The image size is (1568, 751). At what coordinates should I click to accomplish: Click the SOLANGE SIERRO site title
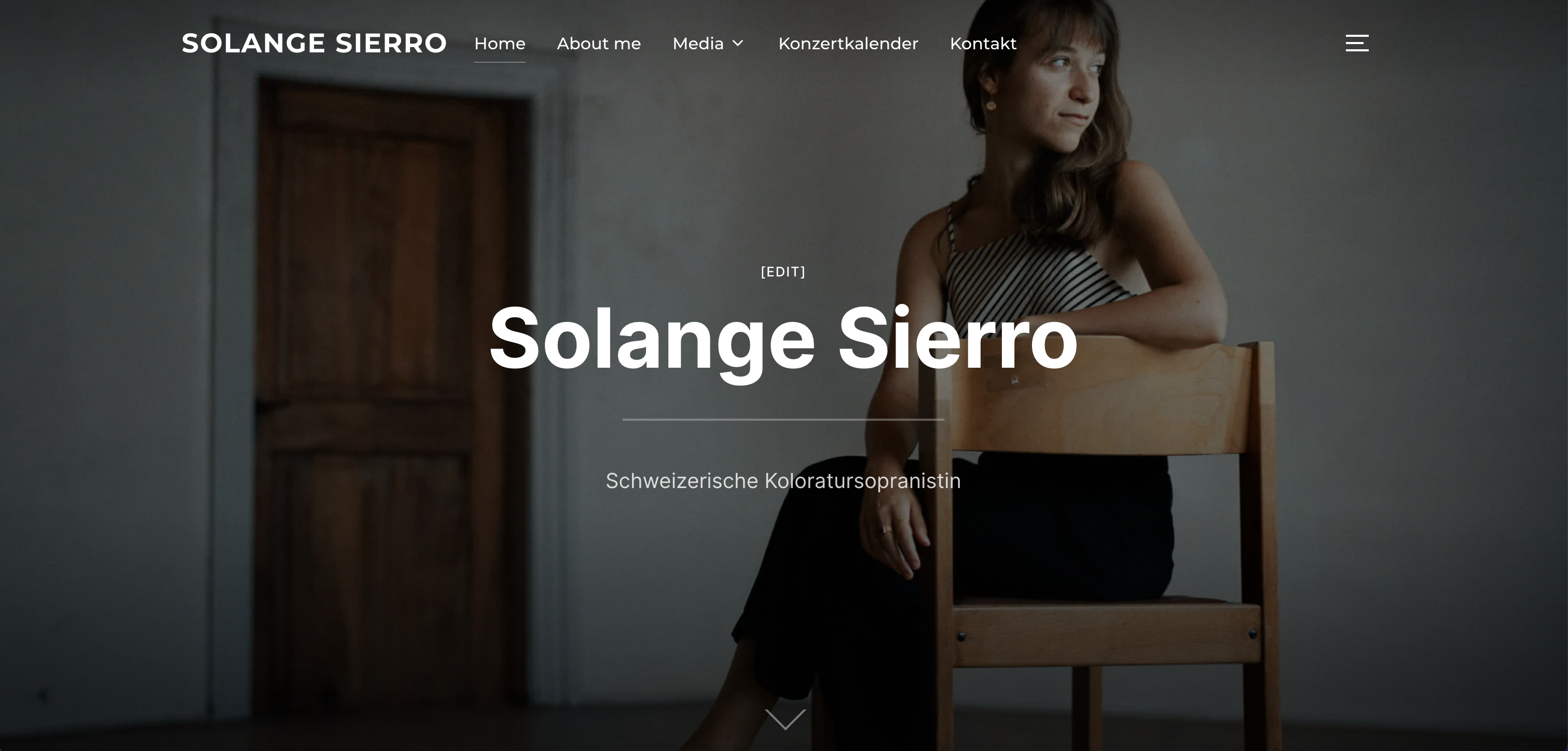(x=314, y=43)
